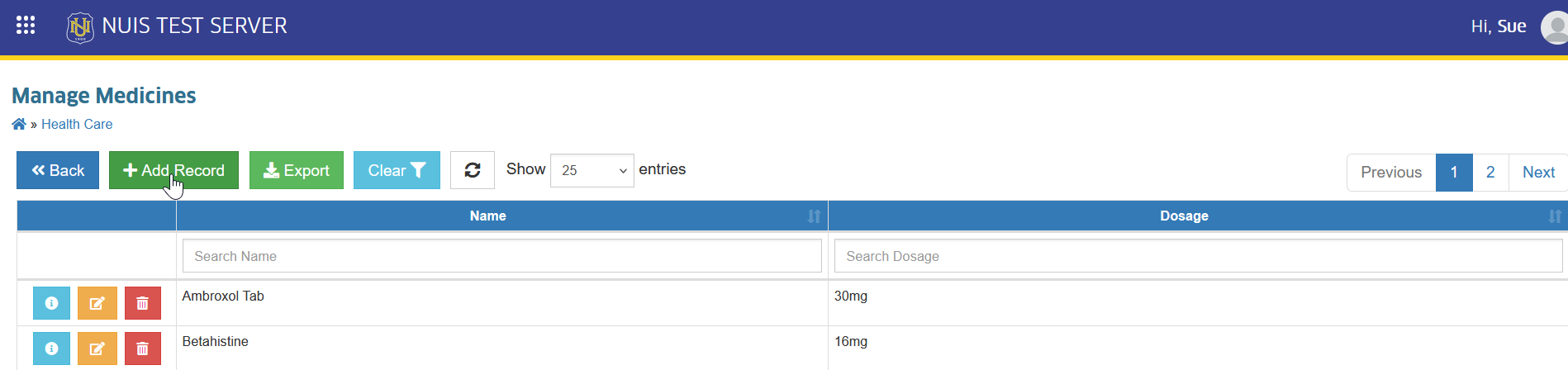
Task: Select the Ambroxol Tab name cell
Action: click(x=502, y=303)
